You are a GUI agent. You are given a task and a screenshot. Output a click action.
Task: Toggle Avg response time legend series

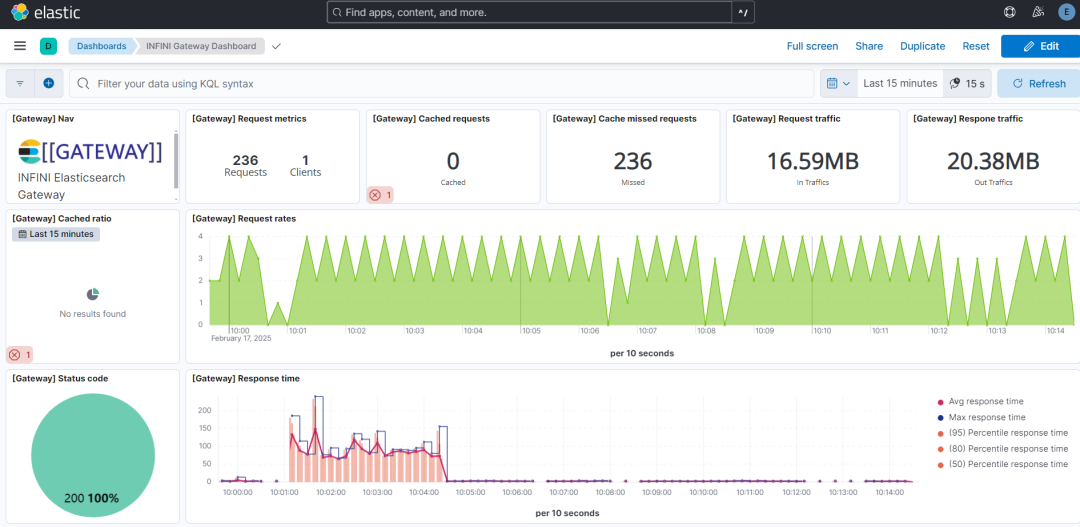[x=988, y=402]
